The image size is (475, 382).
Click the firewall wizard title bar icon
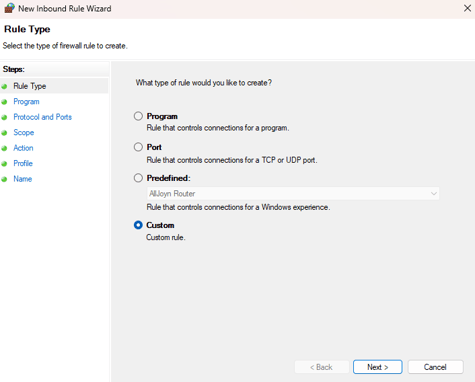pos(9,8)
